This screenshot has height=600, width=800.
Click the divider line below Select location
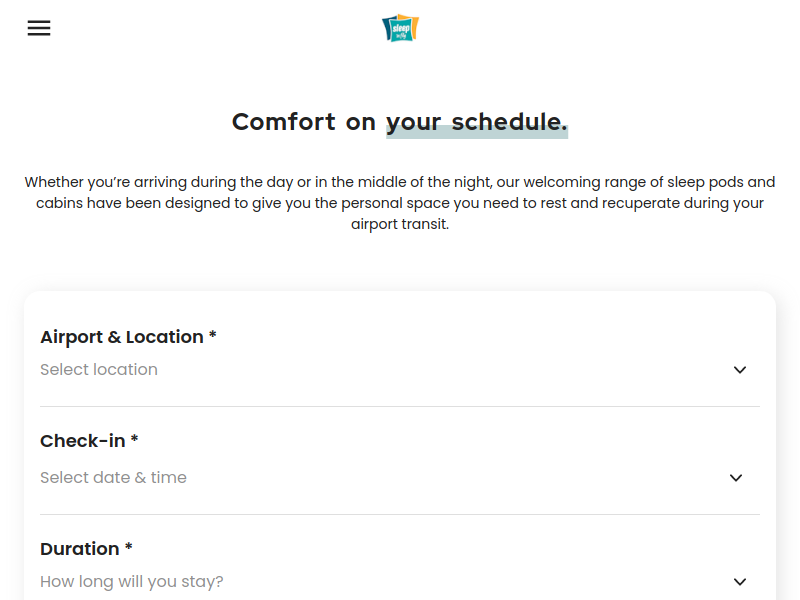click(400, 407)
